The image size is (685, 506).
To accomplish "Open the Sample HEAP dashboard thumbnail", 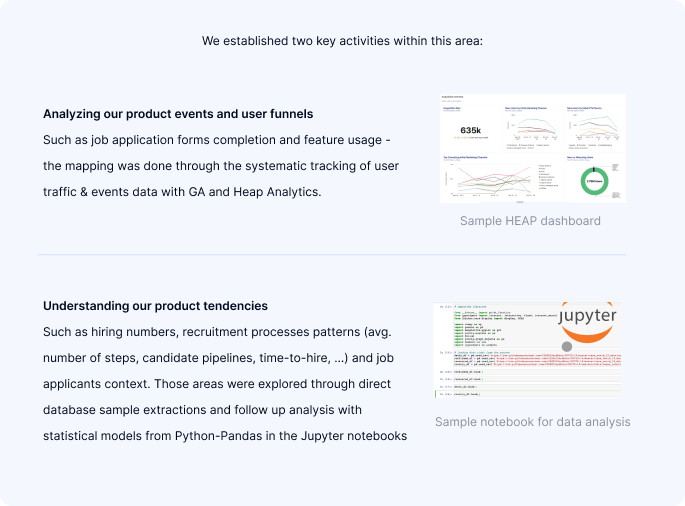I will (x=533, y=148).
